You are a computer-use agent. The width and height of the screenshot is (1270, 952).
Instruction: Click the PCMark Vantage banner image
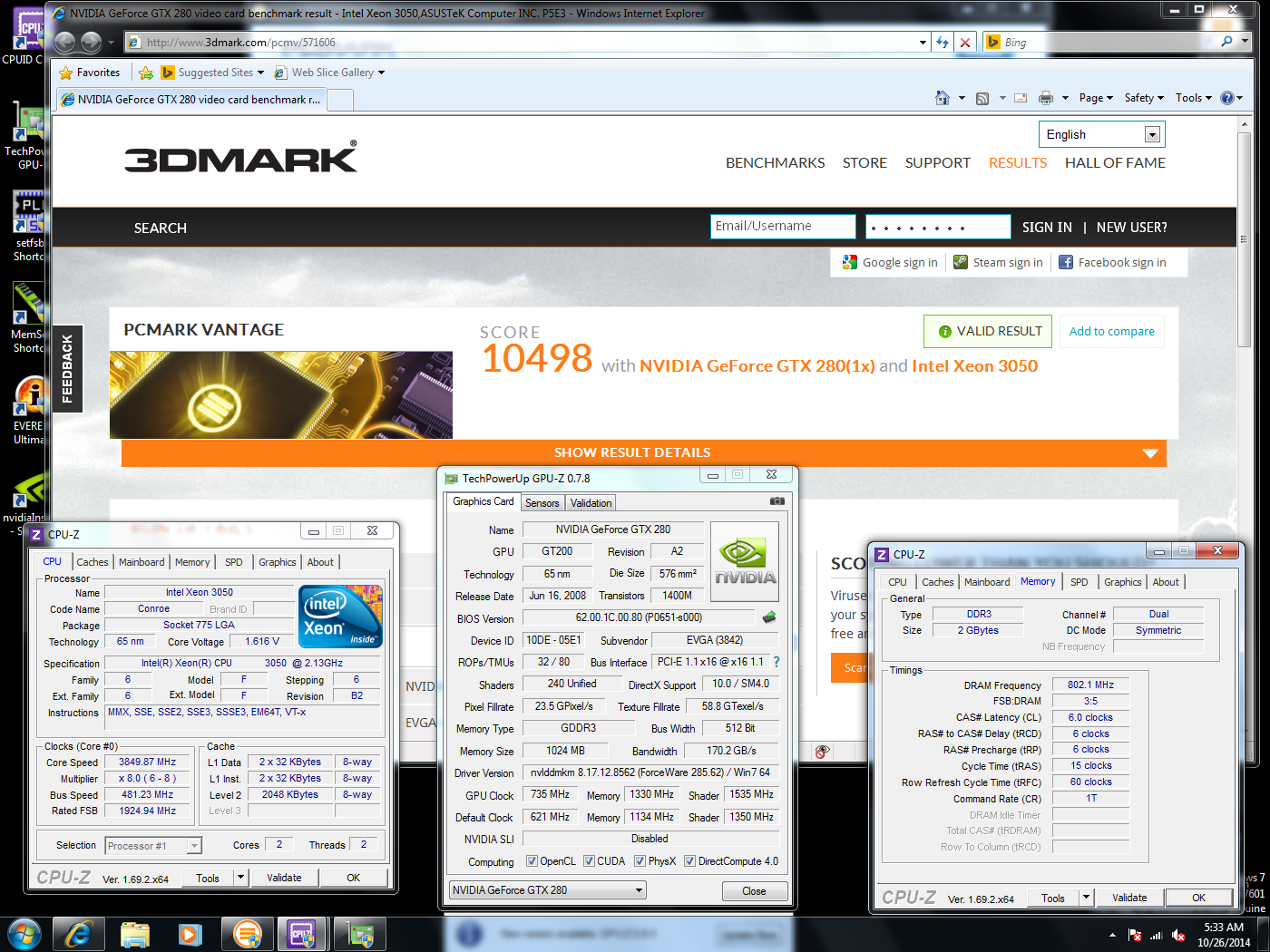tap(281, 395)
